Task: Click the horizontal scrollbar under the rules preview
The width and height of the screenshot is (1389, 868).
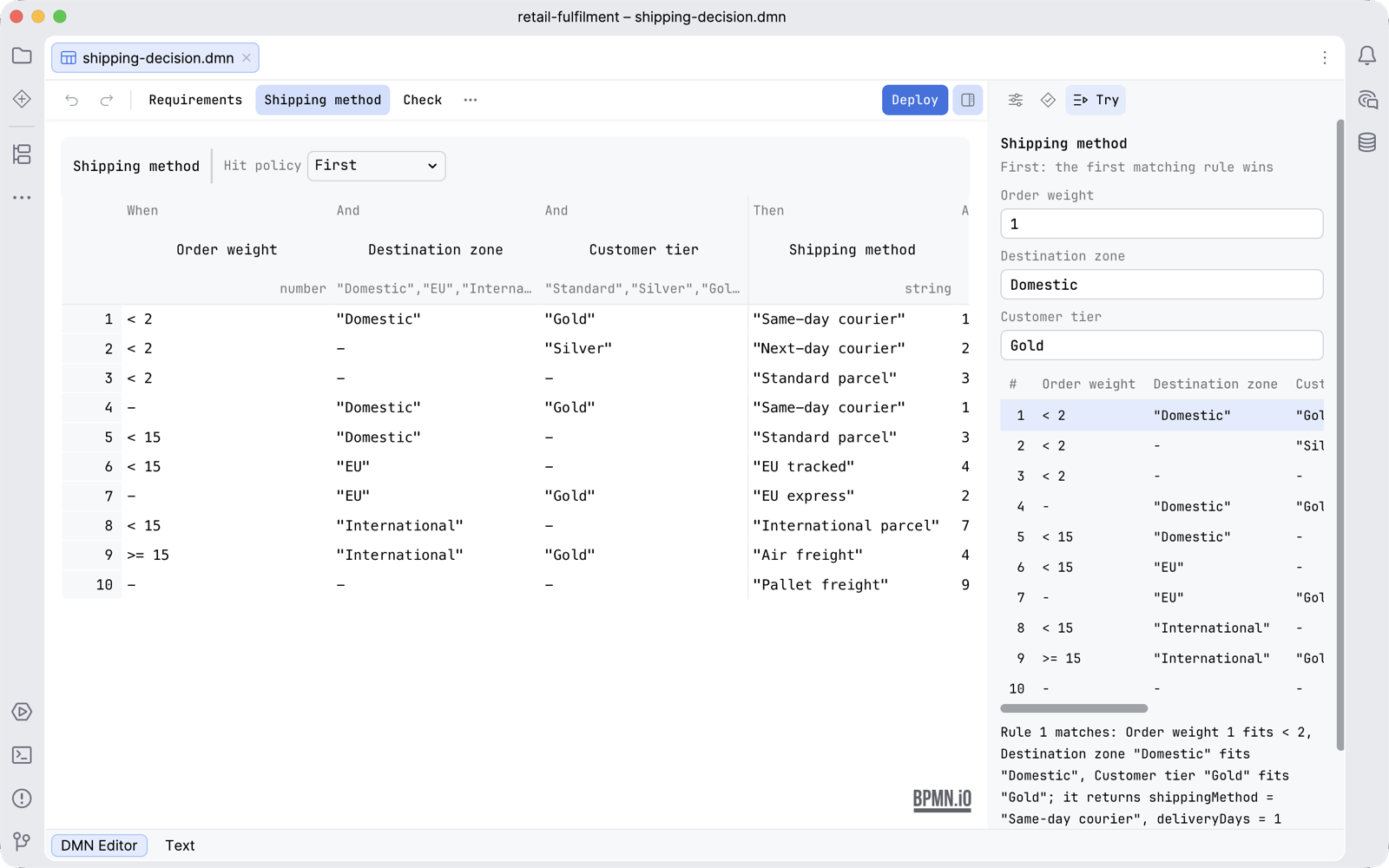Action: pos(1074,708)
